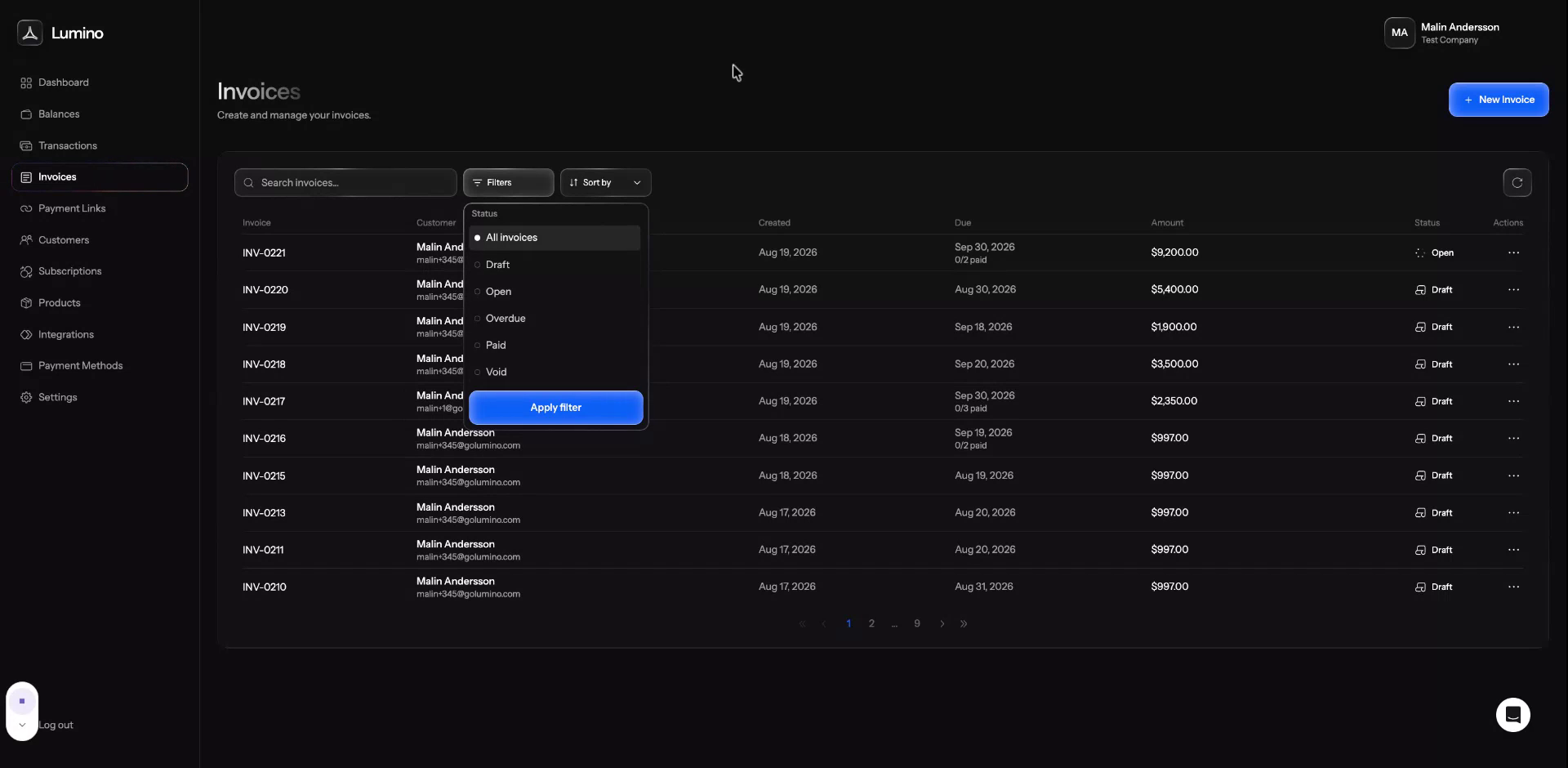Jump to last page double chevron

[964, 623]
